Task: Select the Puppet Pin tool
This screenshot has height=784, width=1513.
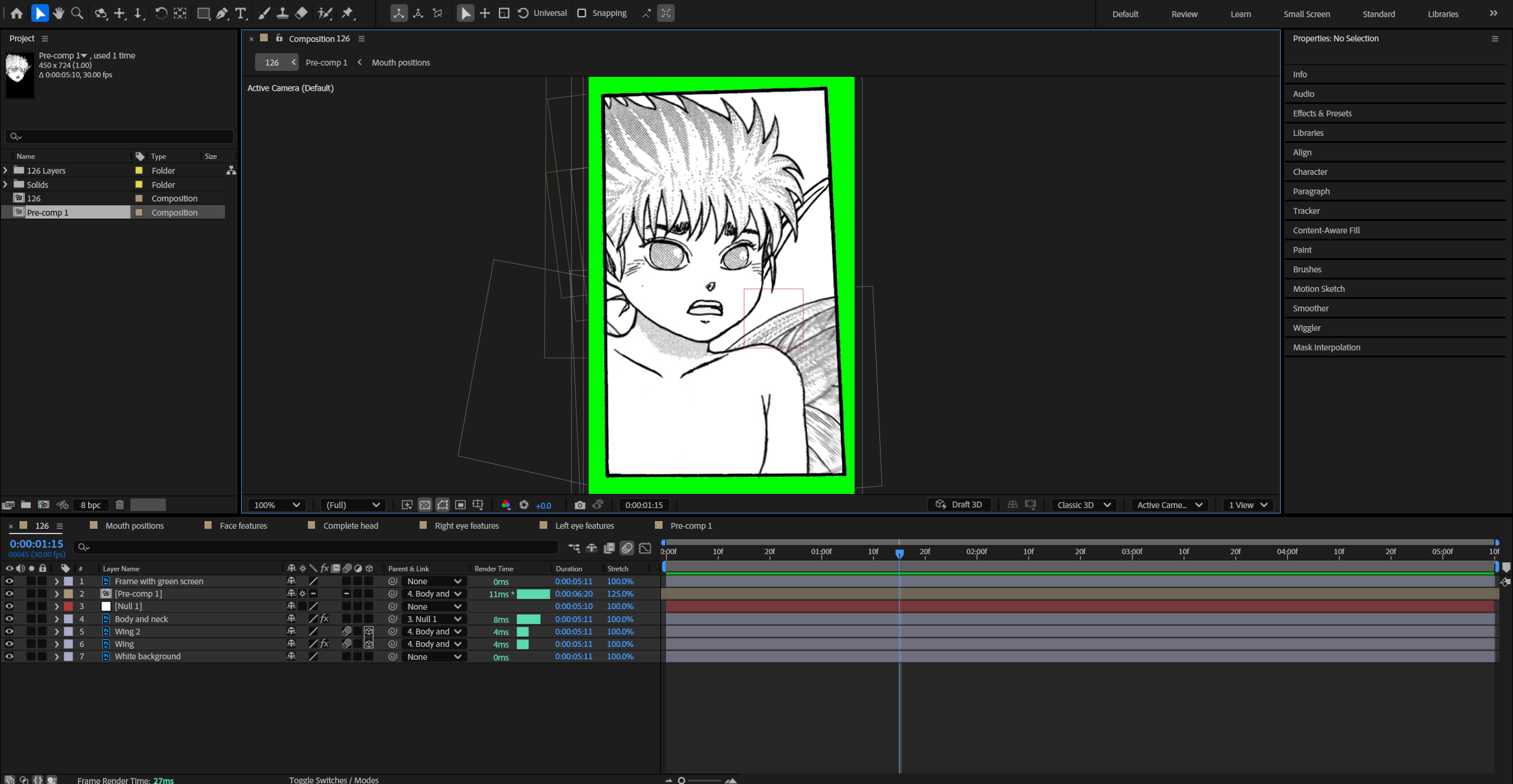Action: click(348, 13)
